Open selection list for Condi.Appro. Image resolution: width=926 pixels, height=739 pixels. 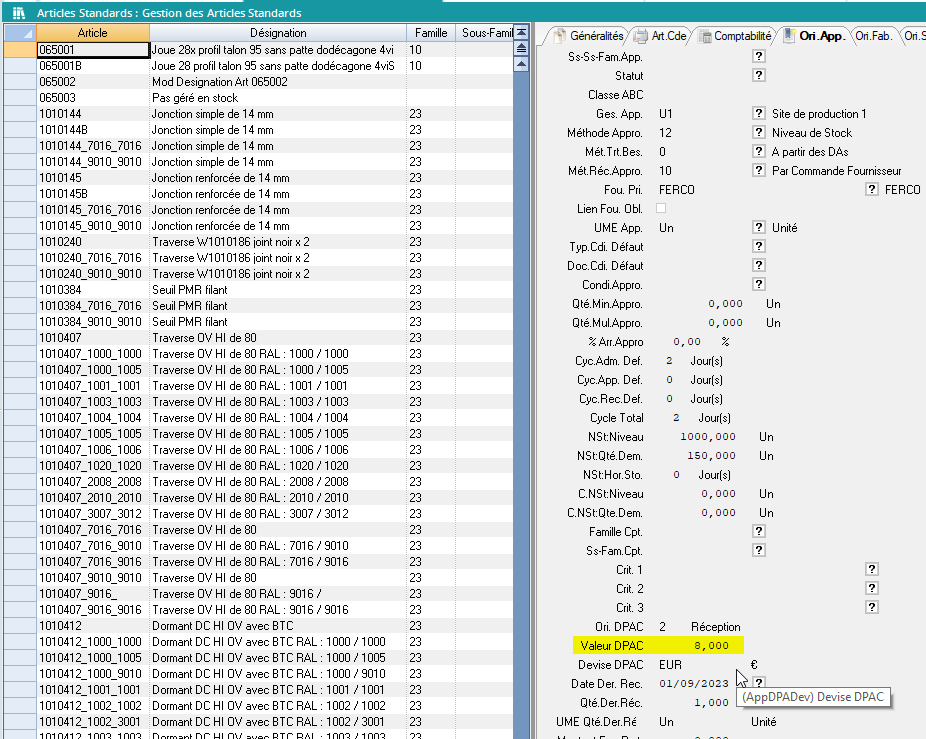point(759,285)
